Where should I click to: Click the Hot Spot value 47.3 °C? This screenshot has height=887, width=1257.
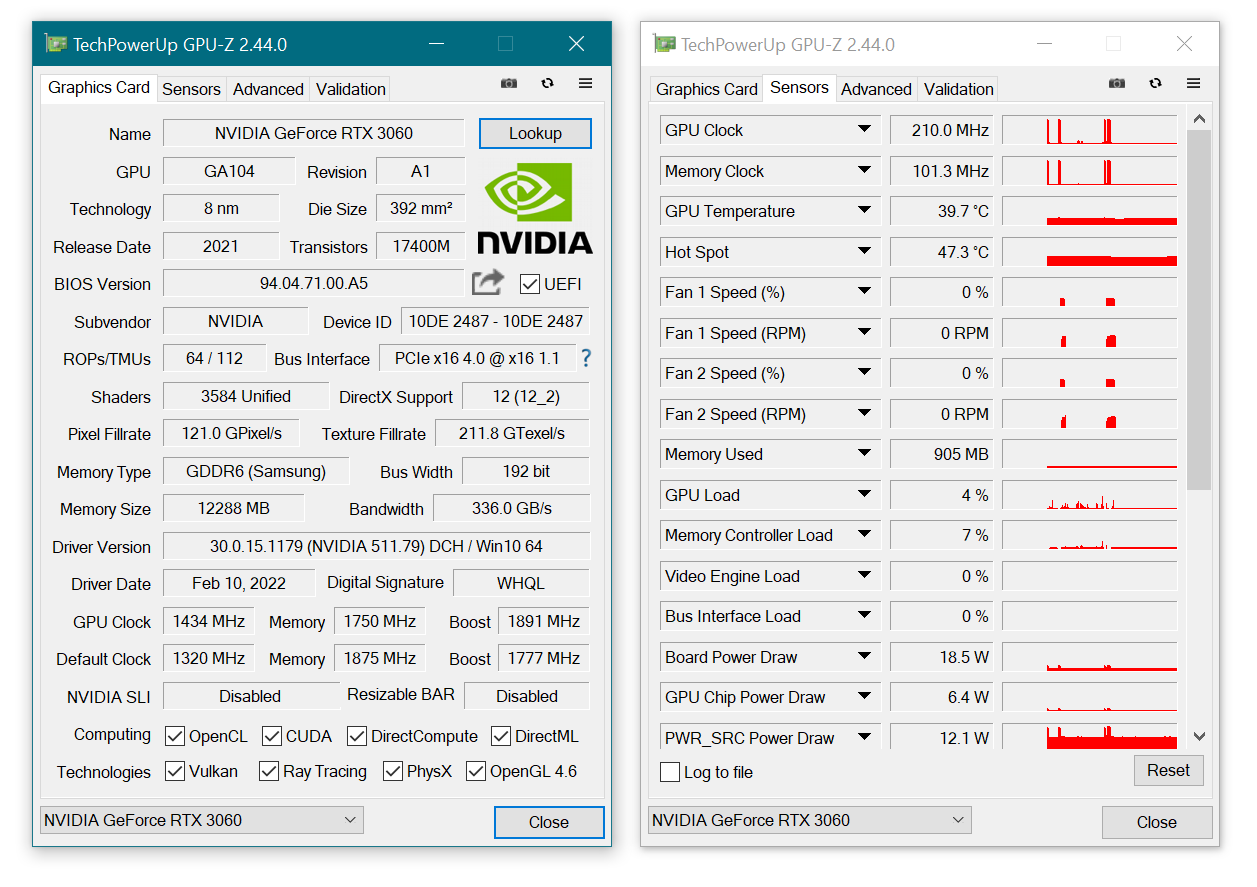coord(940,252)
